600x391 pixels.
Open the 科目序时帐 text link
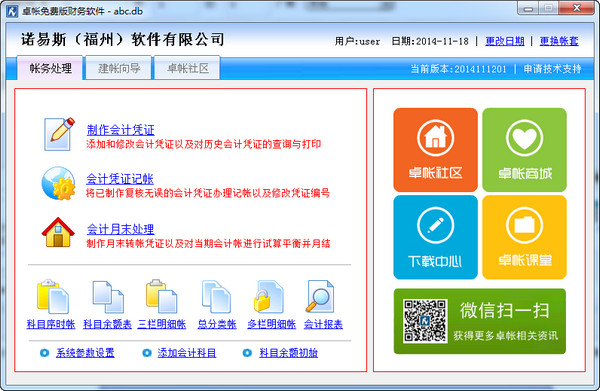click(x=51, y=324)
